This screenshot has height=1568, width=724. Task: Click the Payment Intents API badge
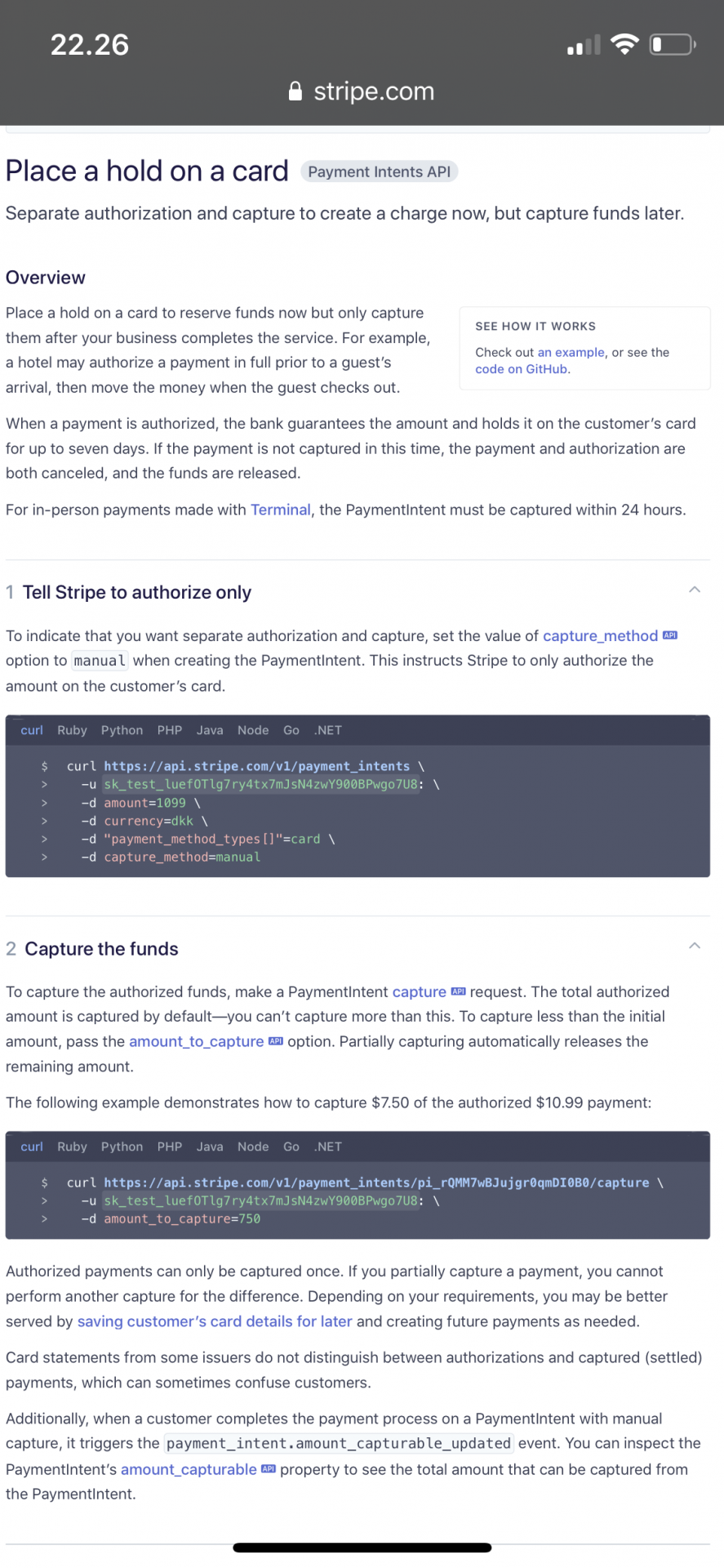[380, 171]
